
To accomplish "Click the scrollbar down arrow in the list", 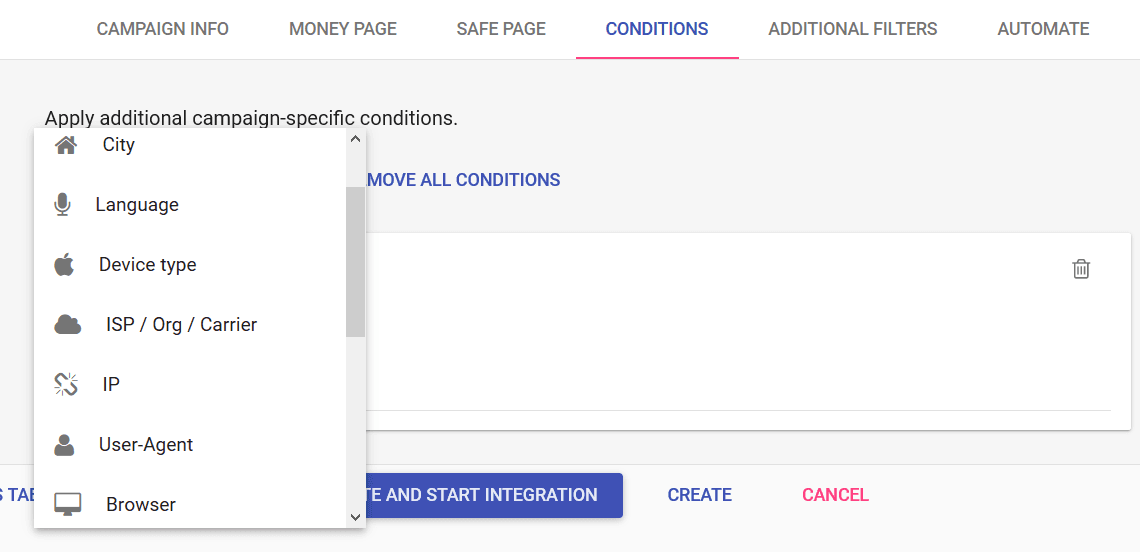I will (356, 517).
